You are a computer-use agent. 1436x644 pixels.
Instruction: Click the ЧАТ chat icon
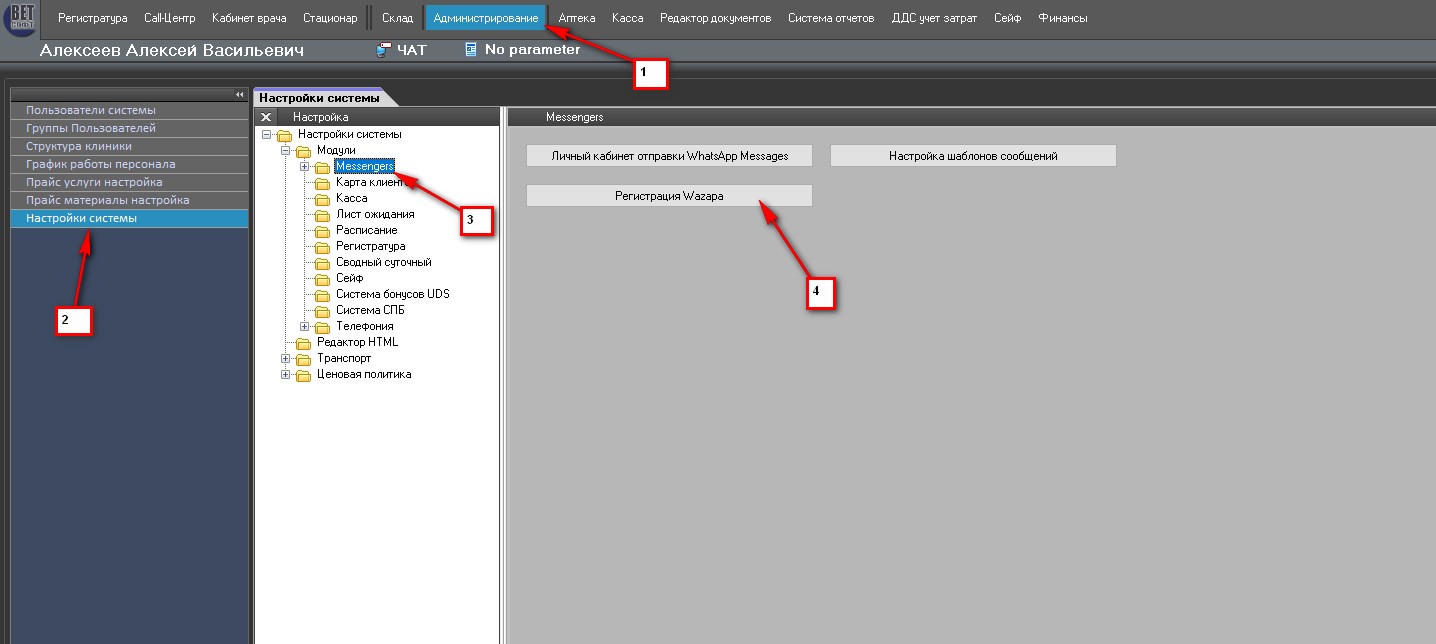coord(383,50)
